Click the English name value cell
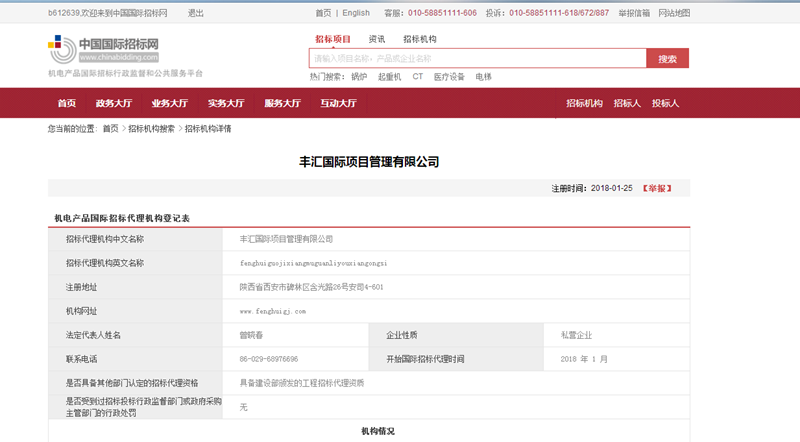This screenshot has height=442, width=800. [x=456, y=263]
